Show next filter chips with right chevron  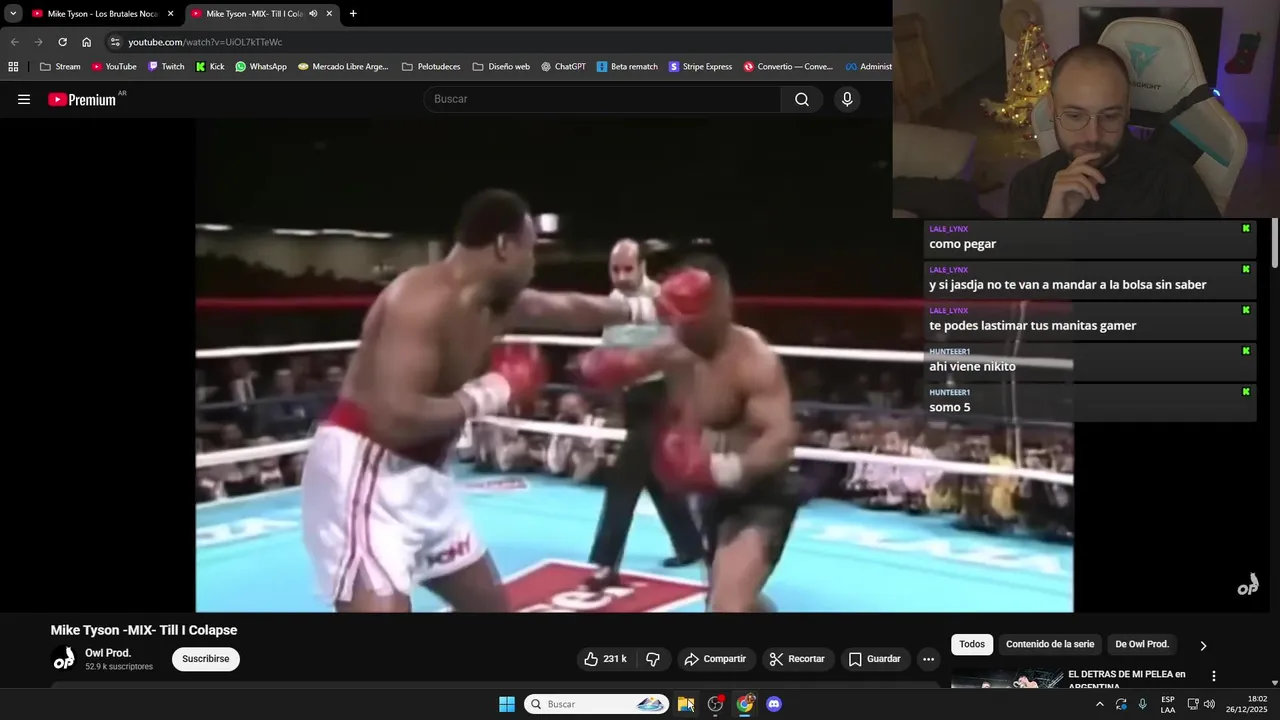point(1203,645)
